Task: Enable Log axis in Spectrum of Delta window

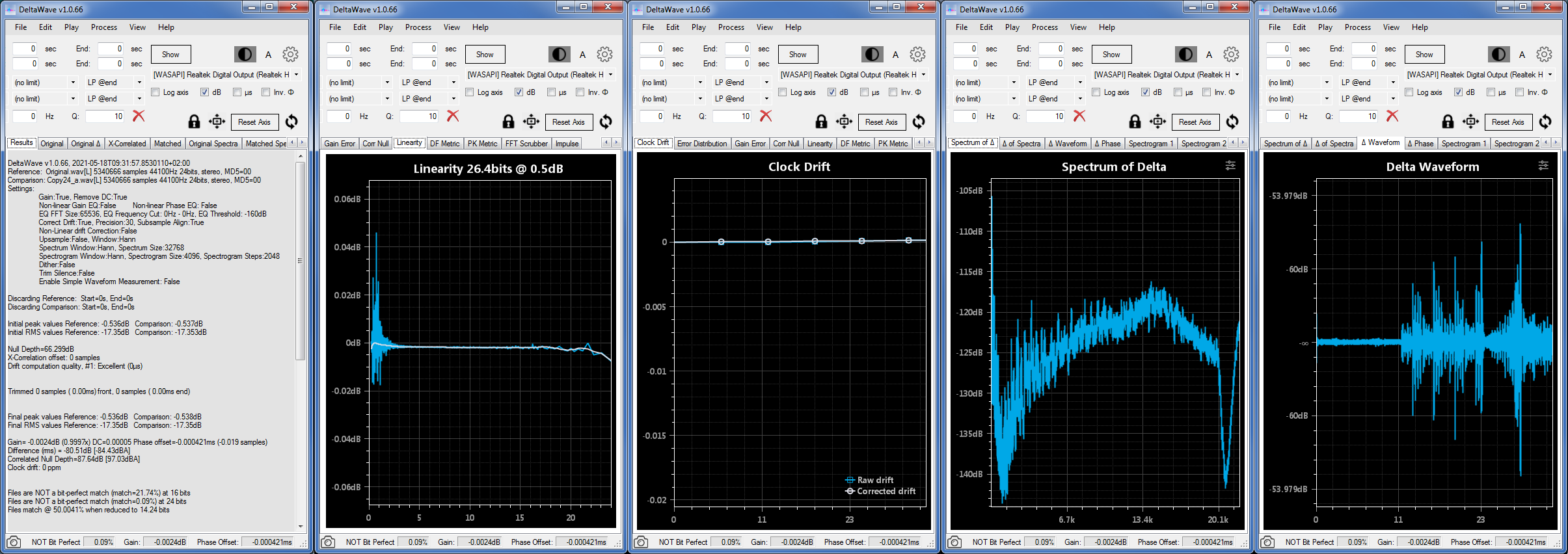Action: click(x=1096, y=92)
